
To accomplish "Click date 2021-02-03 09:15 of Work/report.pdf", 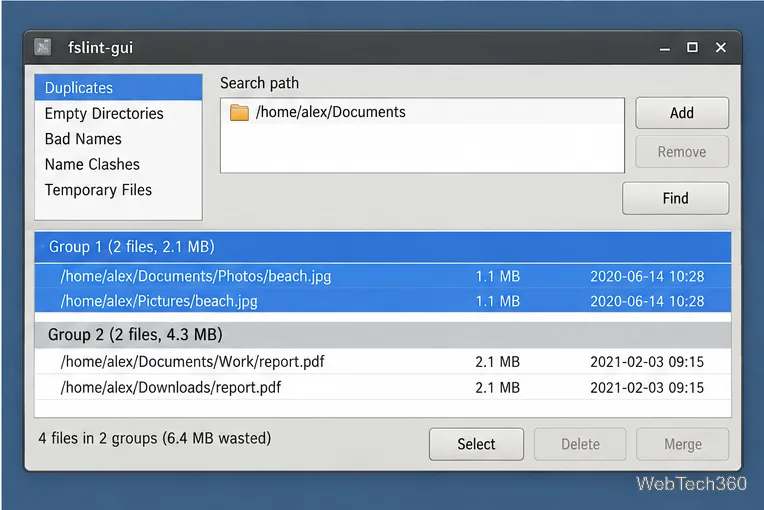I will pyautogui.click(x=647, y=362).
